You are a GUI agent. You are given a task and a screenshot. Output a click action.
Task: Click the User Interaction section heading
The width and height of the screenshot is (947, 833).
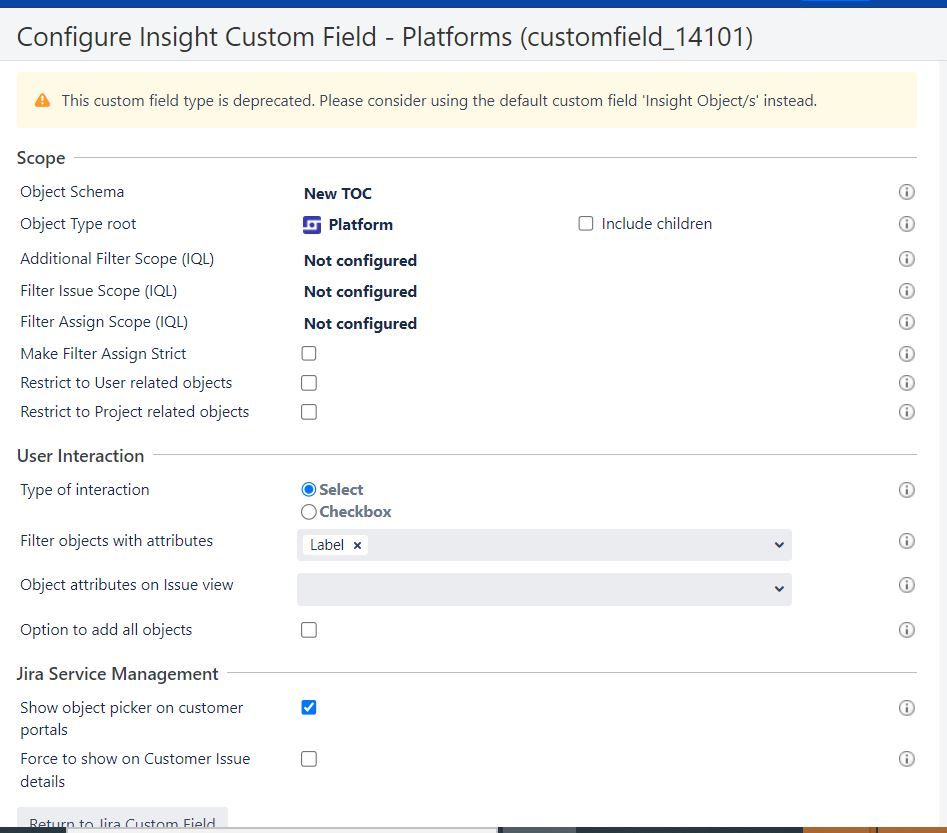pos(81,456)
